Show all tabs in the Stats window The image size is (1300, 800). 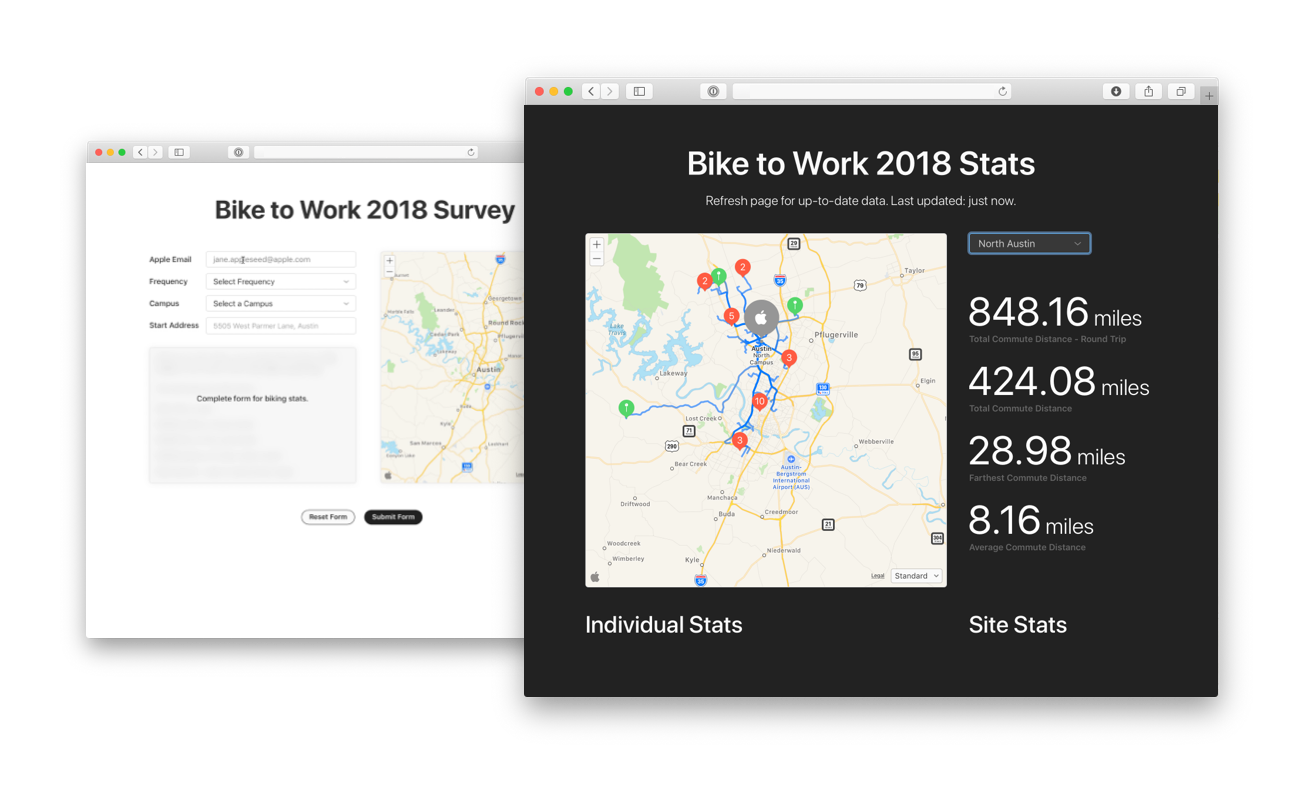pos(1181,91)
